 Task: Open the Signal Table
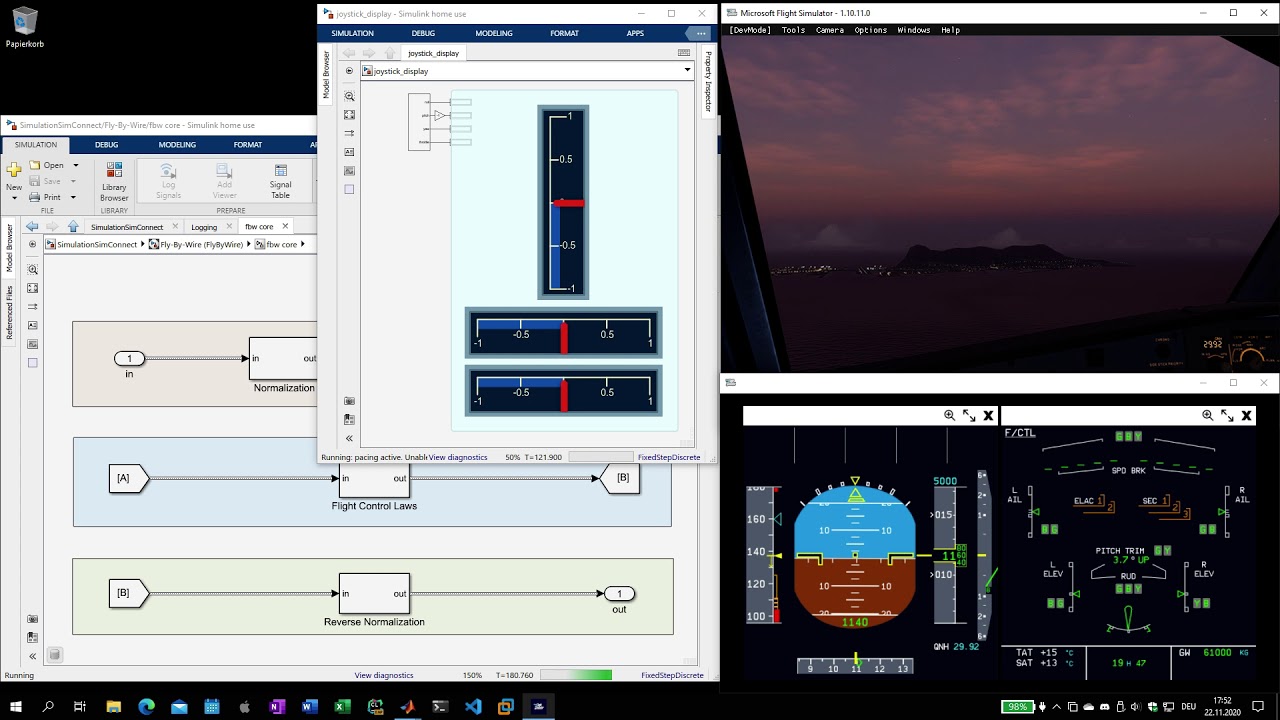click(x=280, y=181)
